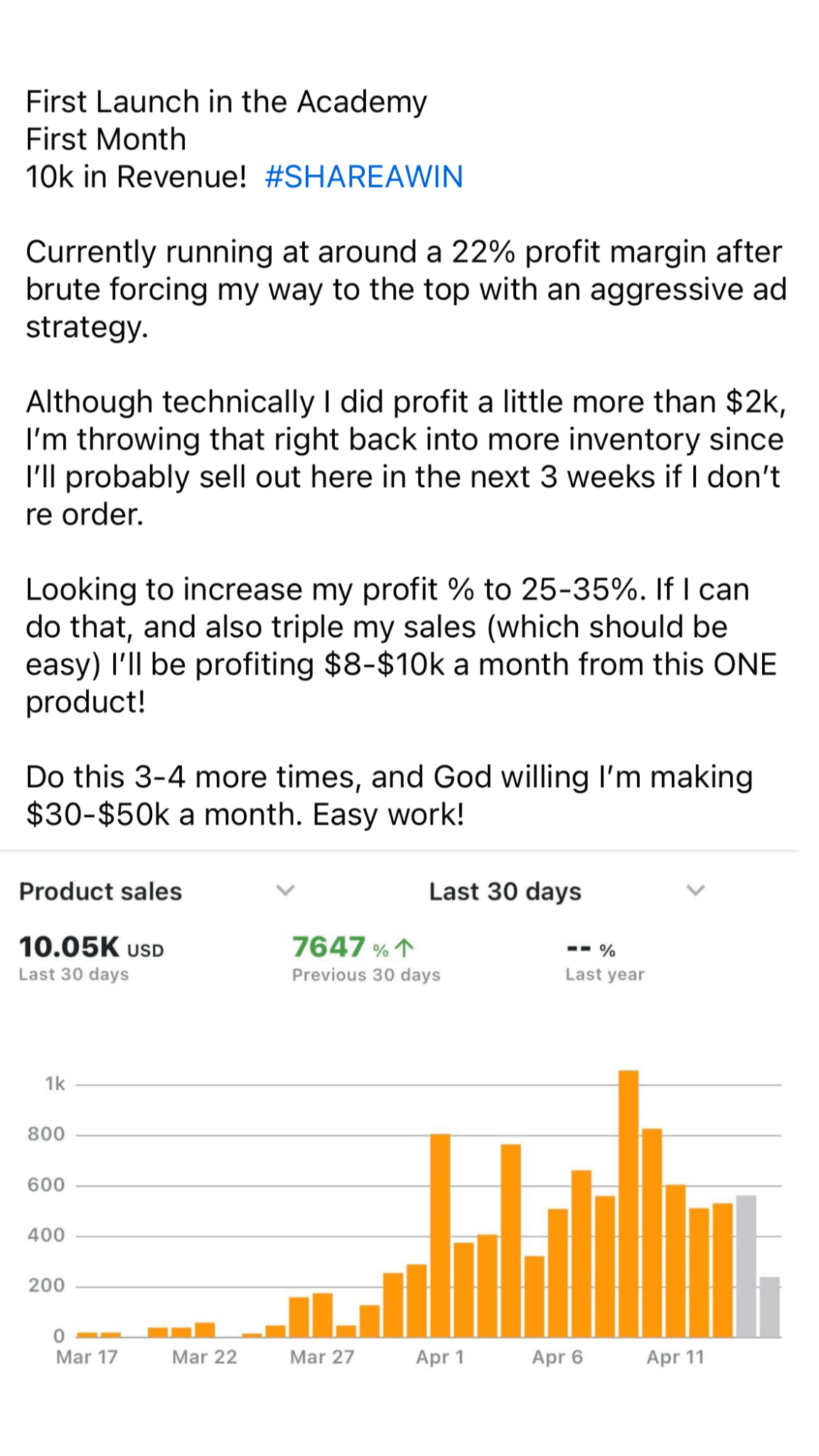Tap the '$30-$50k a month' closing paragraph
Screen dimensions: 819x1456
click(388, 796)
